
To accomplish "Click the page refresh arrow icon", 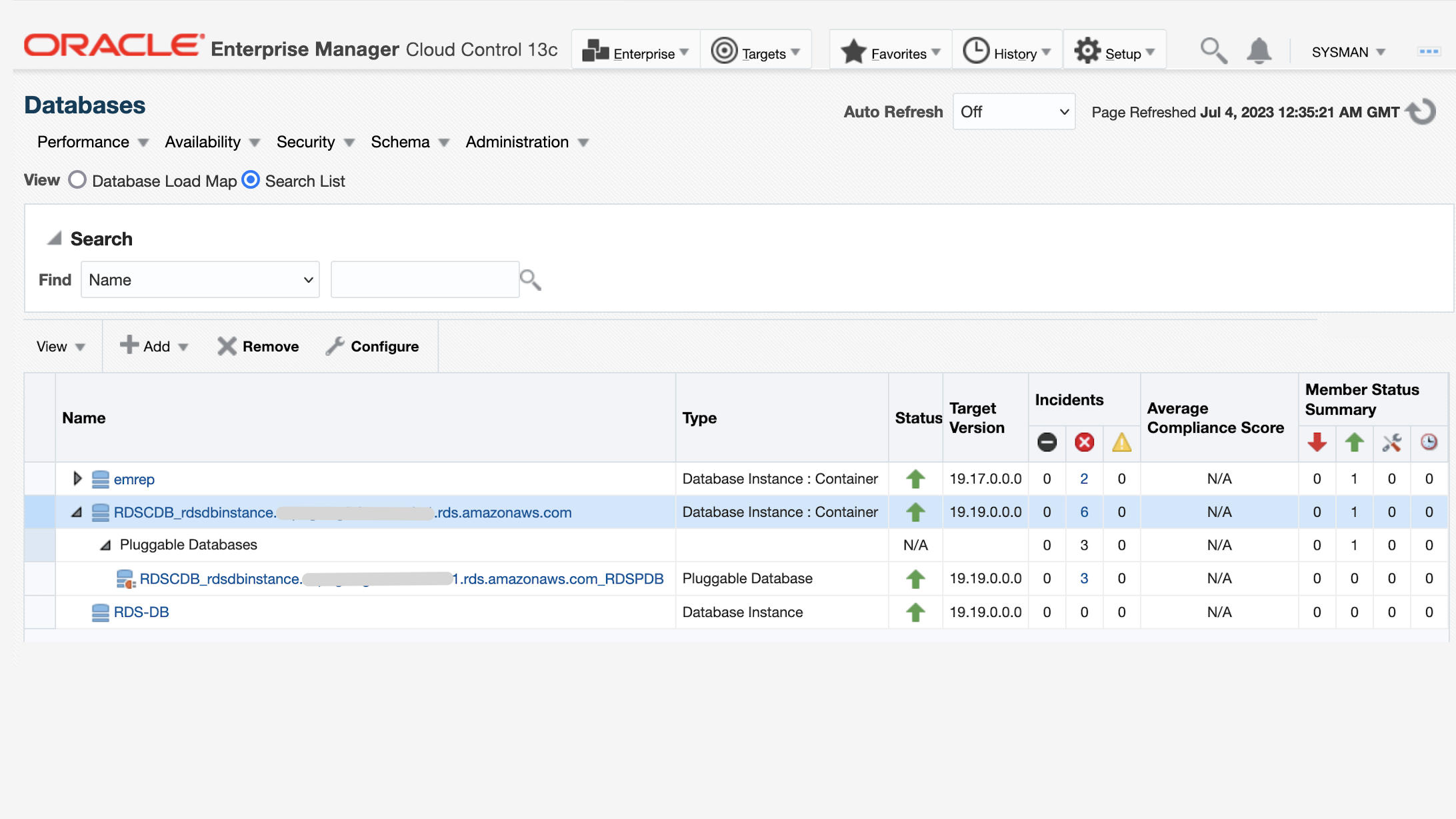I will coord(1421,111).
